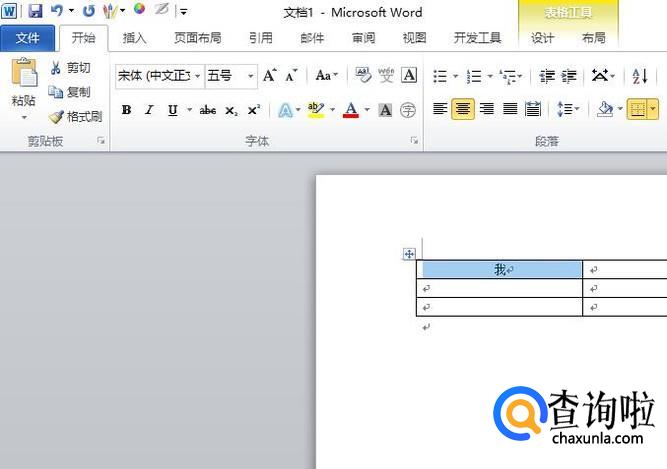Click the Sort A-Z icon
The height and width of the screenshot is (469, 667).
coord(640,76)
